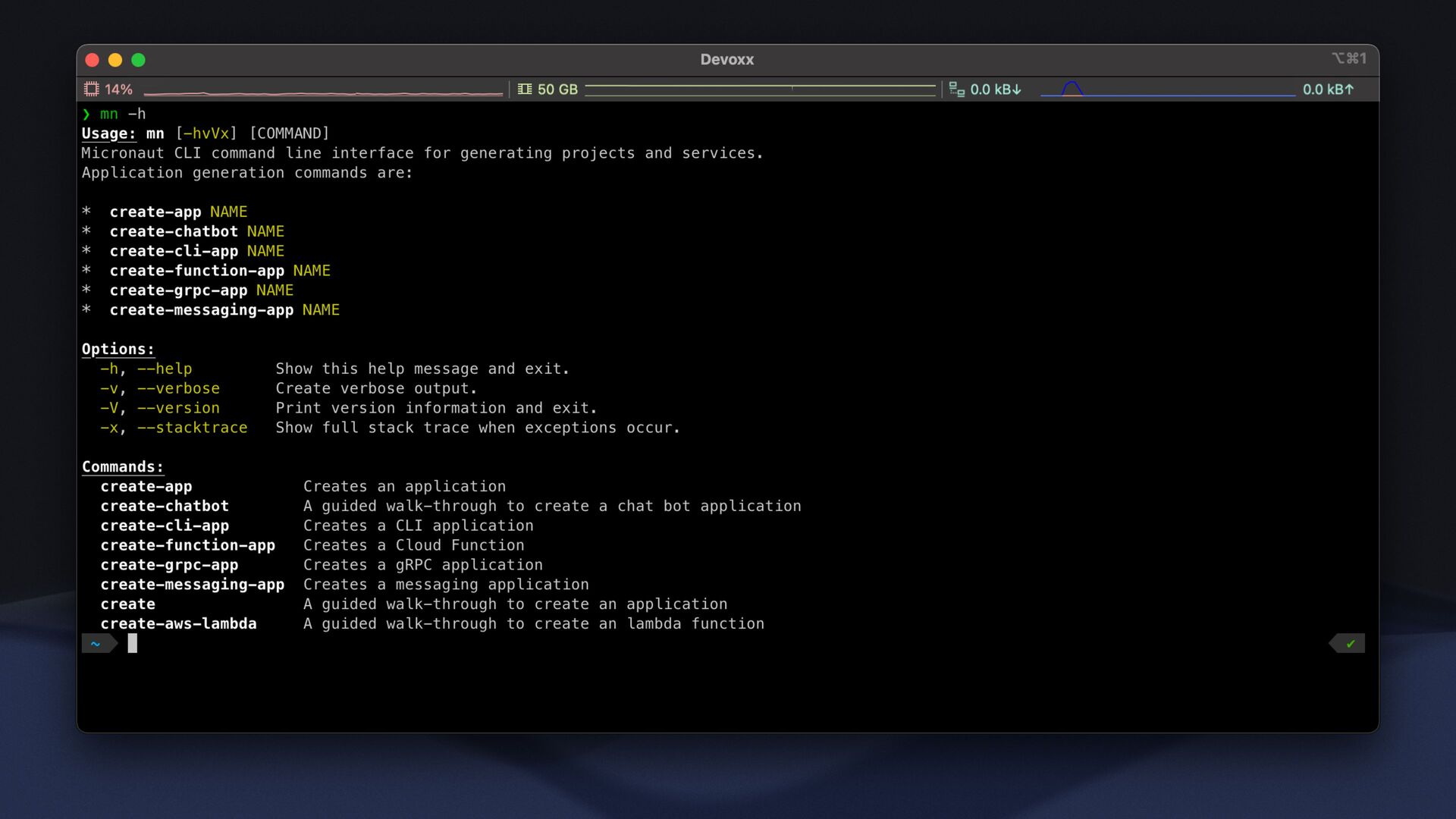The image size is (1456, 819).
Task: Click the ⌥⌘1 shortcut indicator in title bar
Action: 1349,58
